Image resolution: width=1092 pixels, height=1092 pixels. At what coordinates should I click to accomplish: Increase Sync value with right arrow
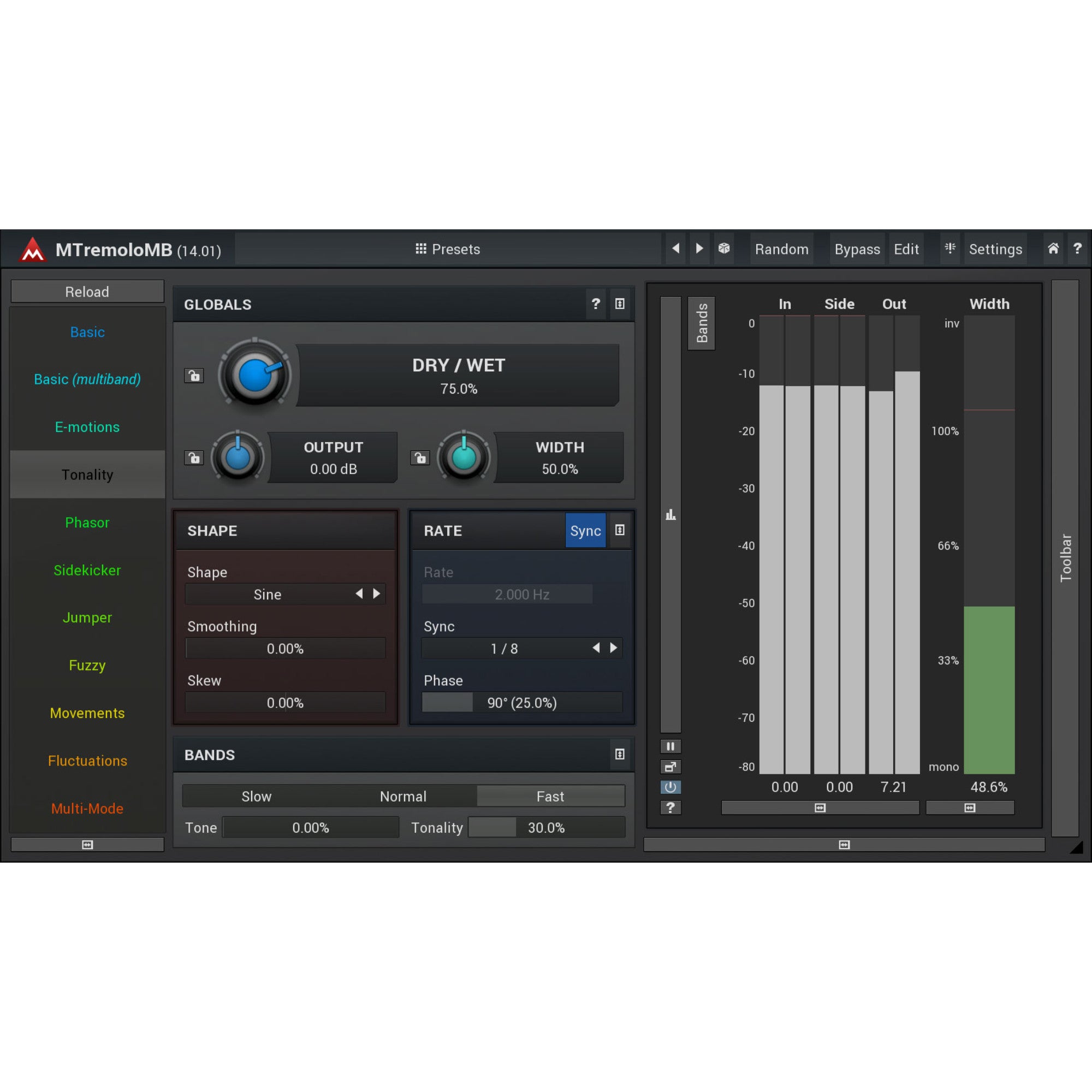614,648
